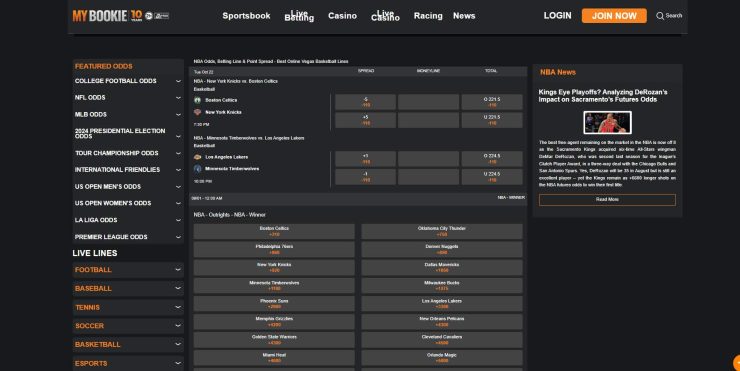Expand NFL Odds section

[x=128, y=98]
